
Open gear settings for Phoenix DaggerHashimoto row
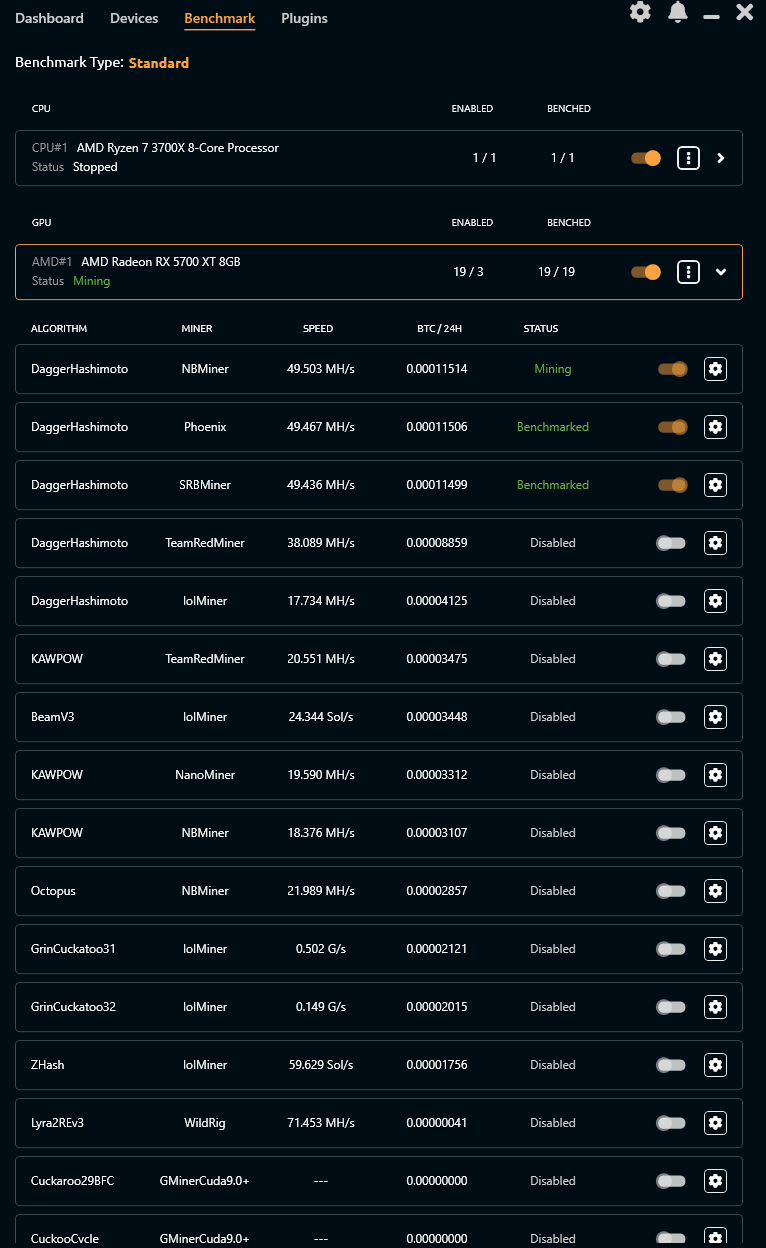[715, 427]
